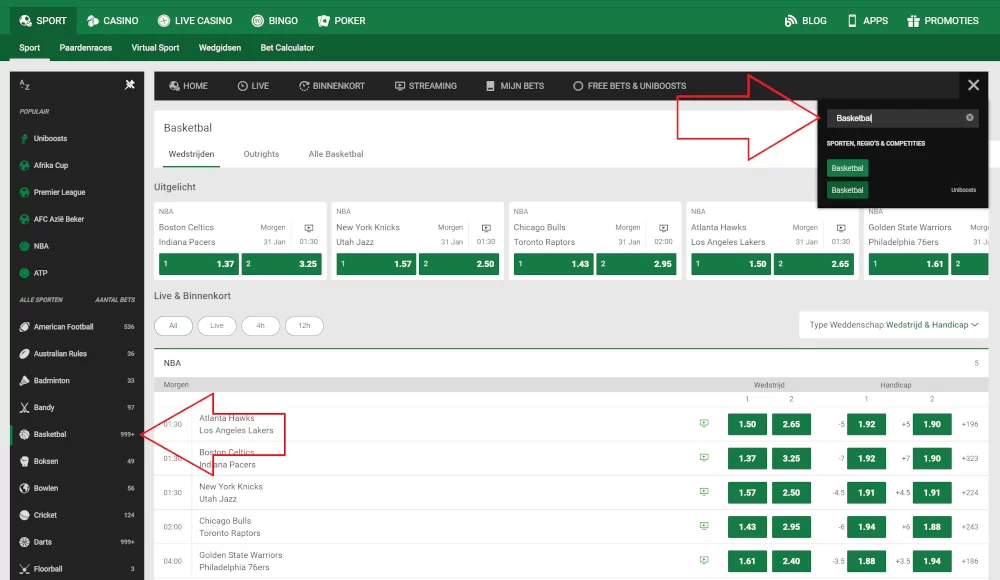Switch to Alle Basketbal tab

pos(336,154)
